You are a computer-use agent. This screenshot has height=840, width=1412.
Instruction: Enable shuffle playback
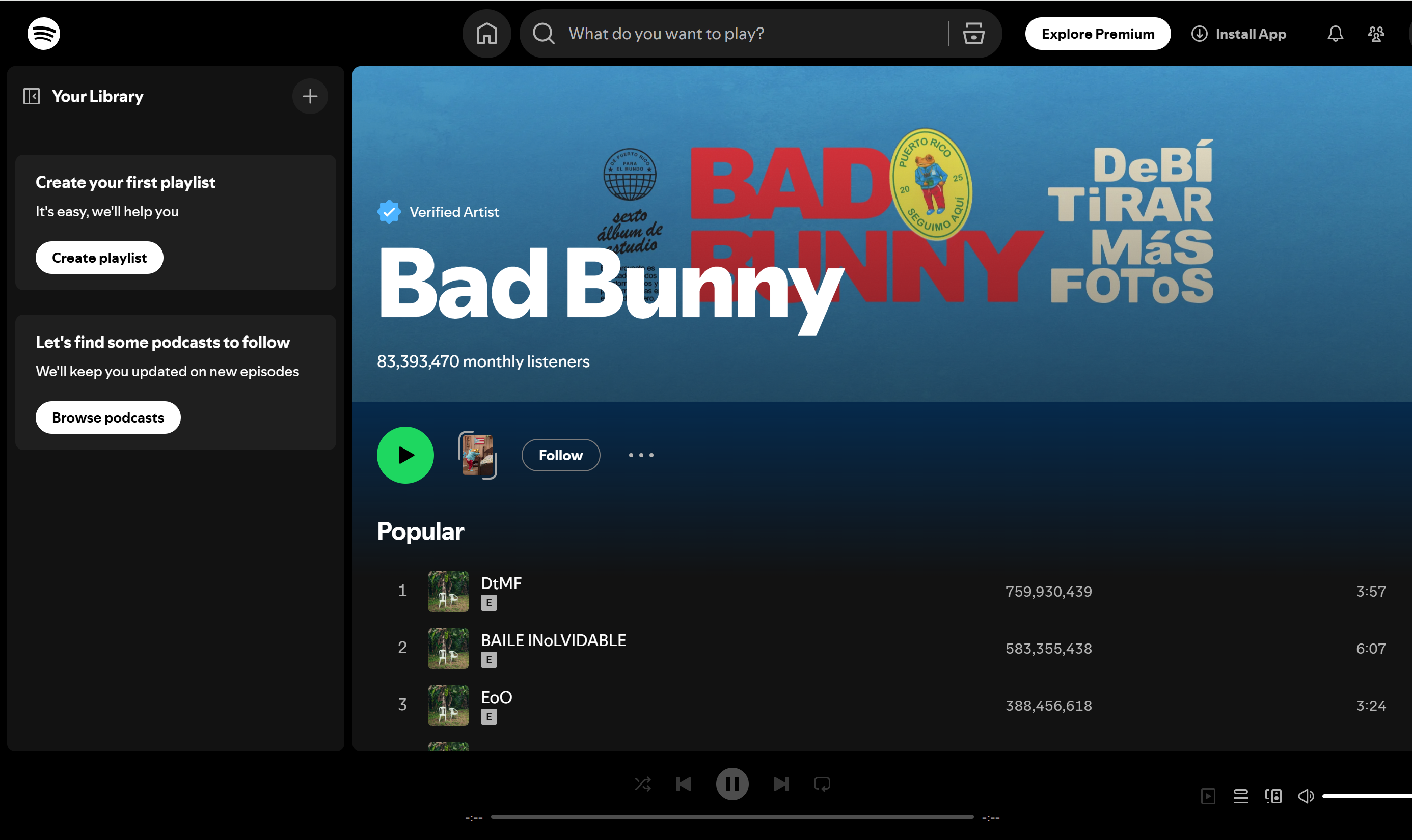[x=643, y=783]
